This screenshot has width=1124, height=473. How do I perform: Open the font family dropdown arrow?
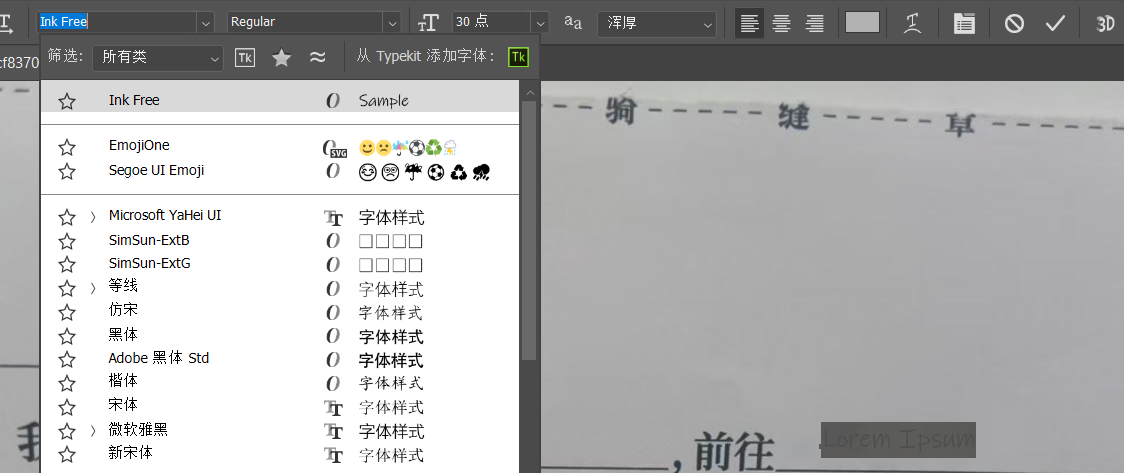tap(206, 23)
